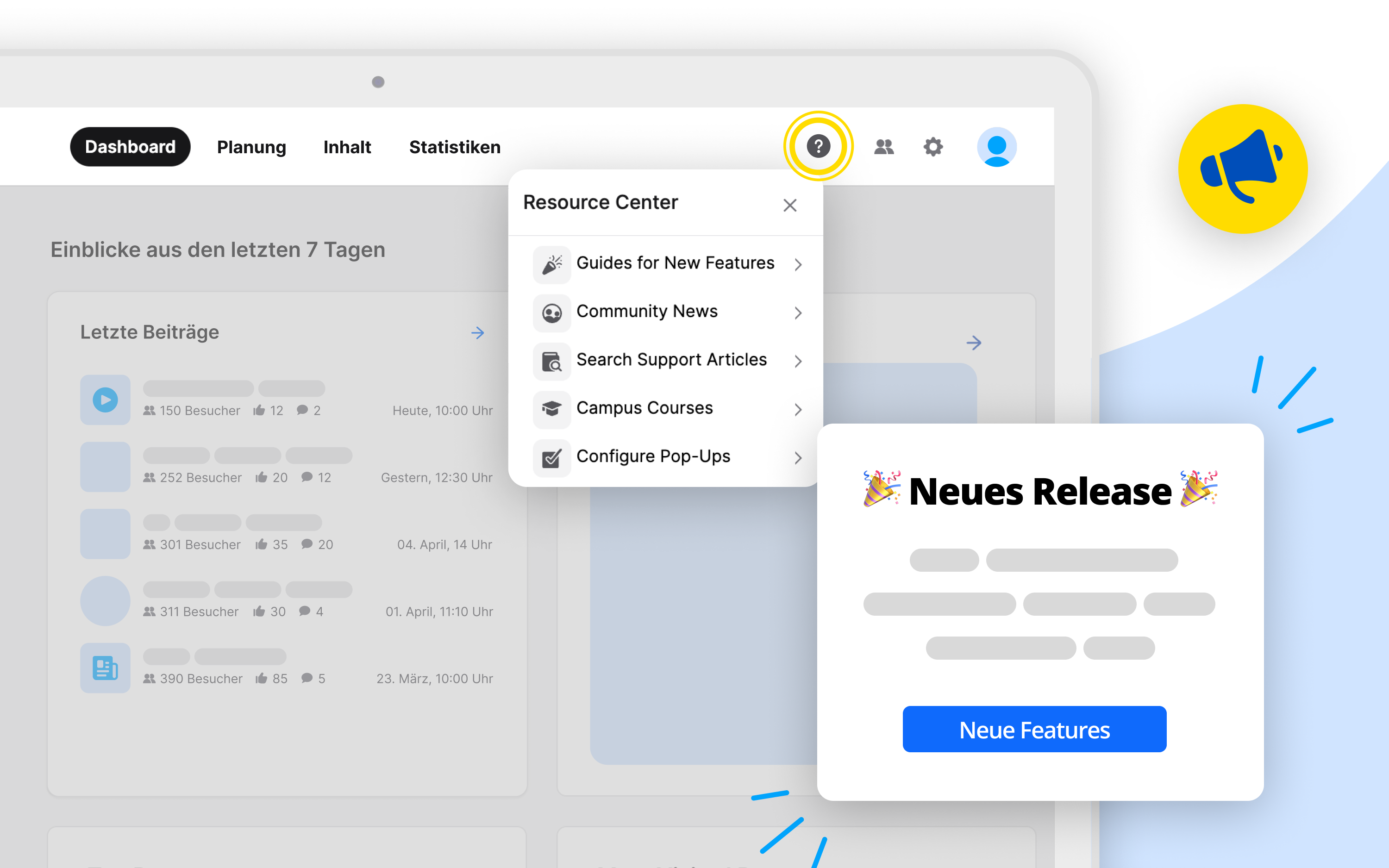Open the settings gear icon

[x=933, y=147]
